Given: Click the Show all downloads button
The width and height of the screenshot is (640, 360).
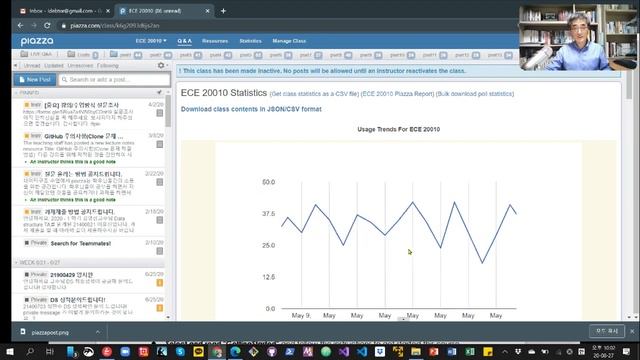Looking at the screenshot, I should click(x=607, y=331).
